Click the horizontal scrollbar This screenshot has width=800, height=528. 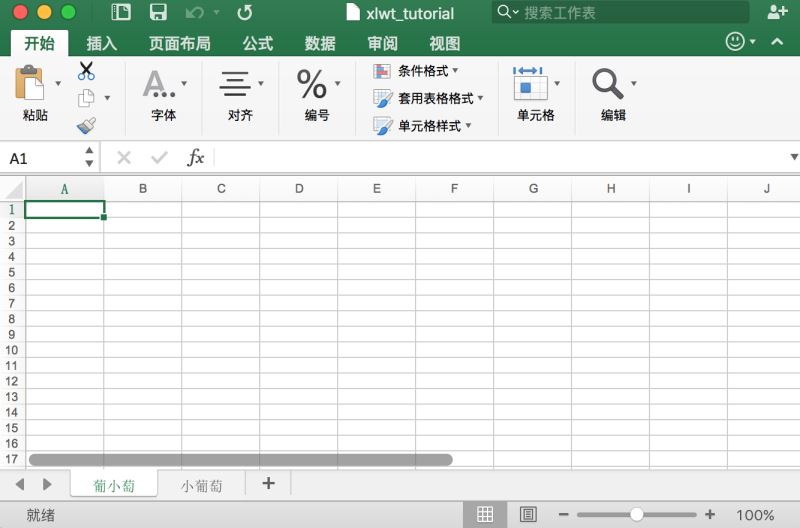click(x=241, y=460)
